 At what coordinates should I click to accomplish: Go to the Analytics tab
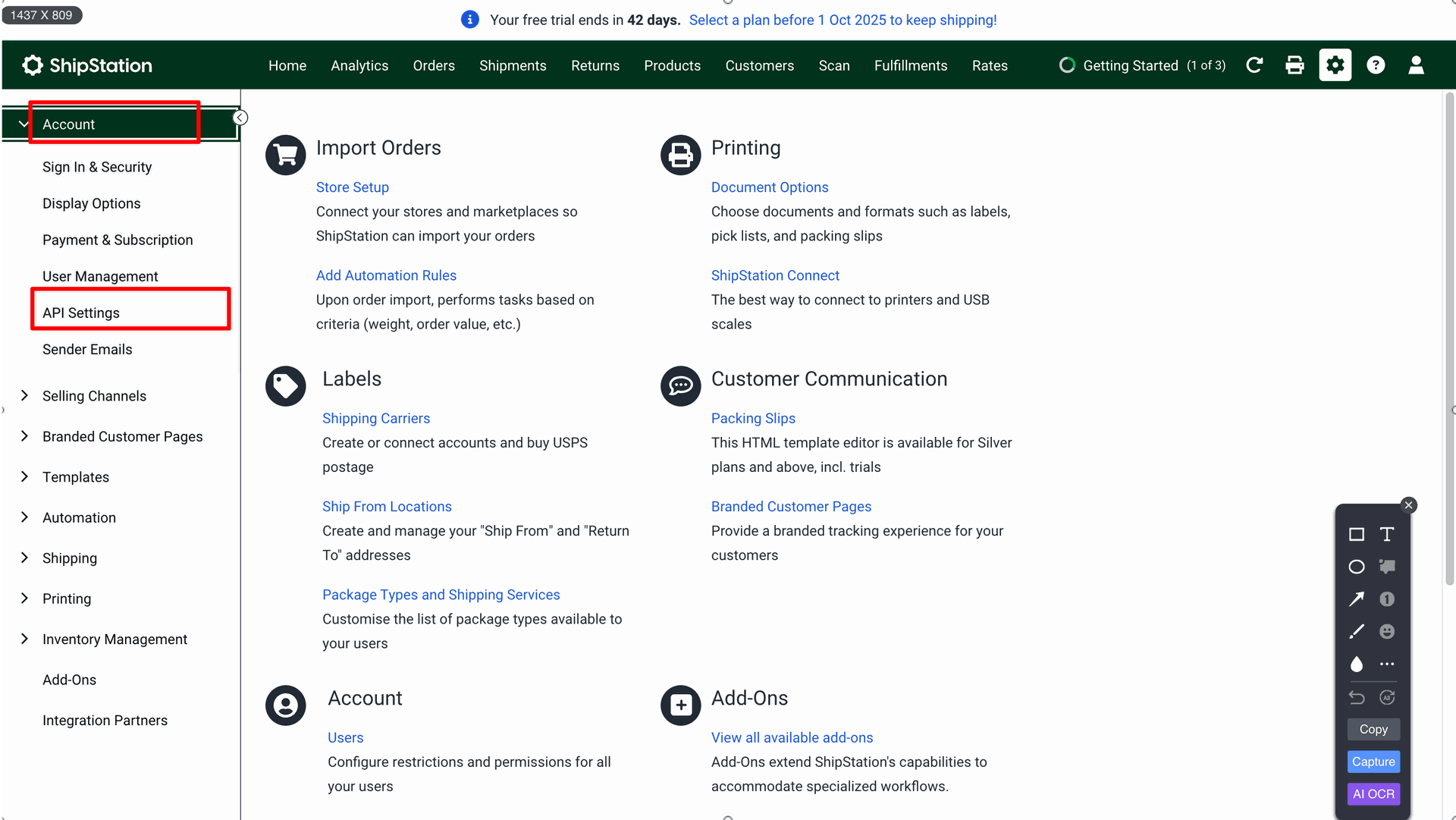coord(359,66)
